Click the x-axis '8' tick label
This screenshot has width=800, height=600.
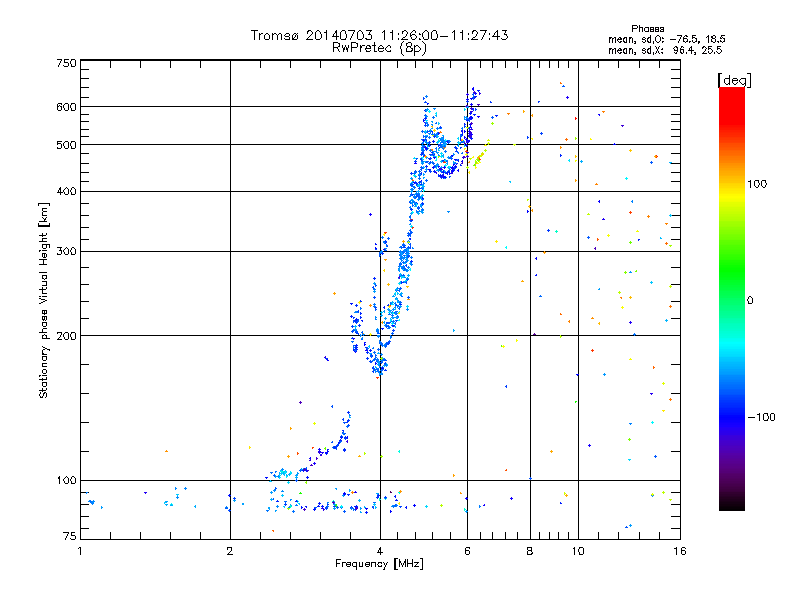(530, 551)
